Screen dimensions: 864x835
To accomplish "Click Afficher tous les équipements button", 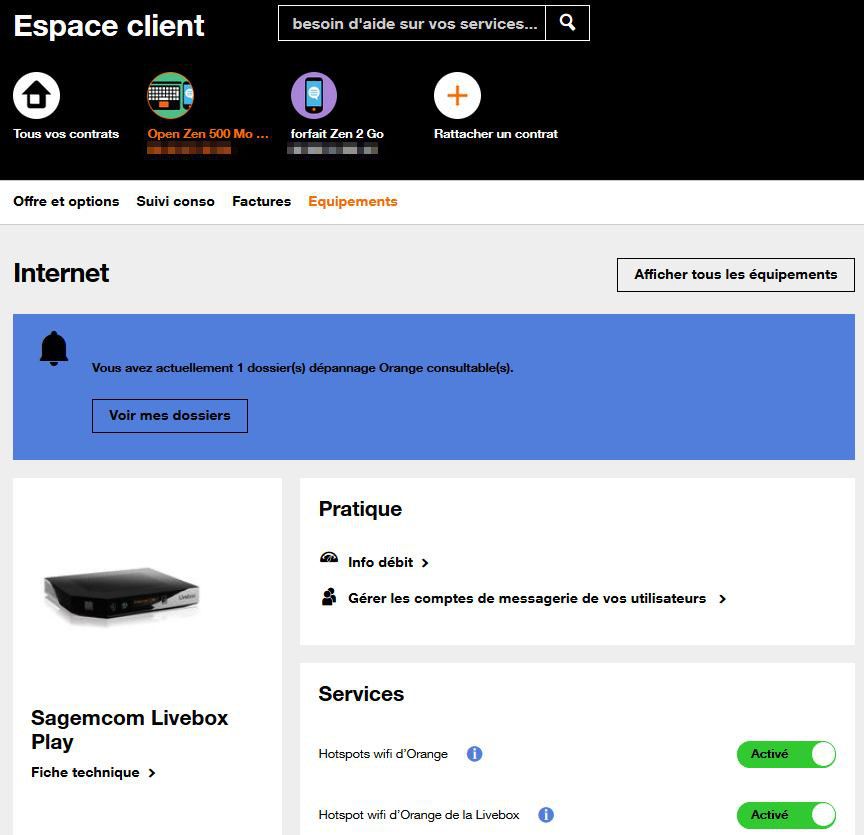I will click(x=735, y=275).
